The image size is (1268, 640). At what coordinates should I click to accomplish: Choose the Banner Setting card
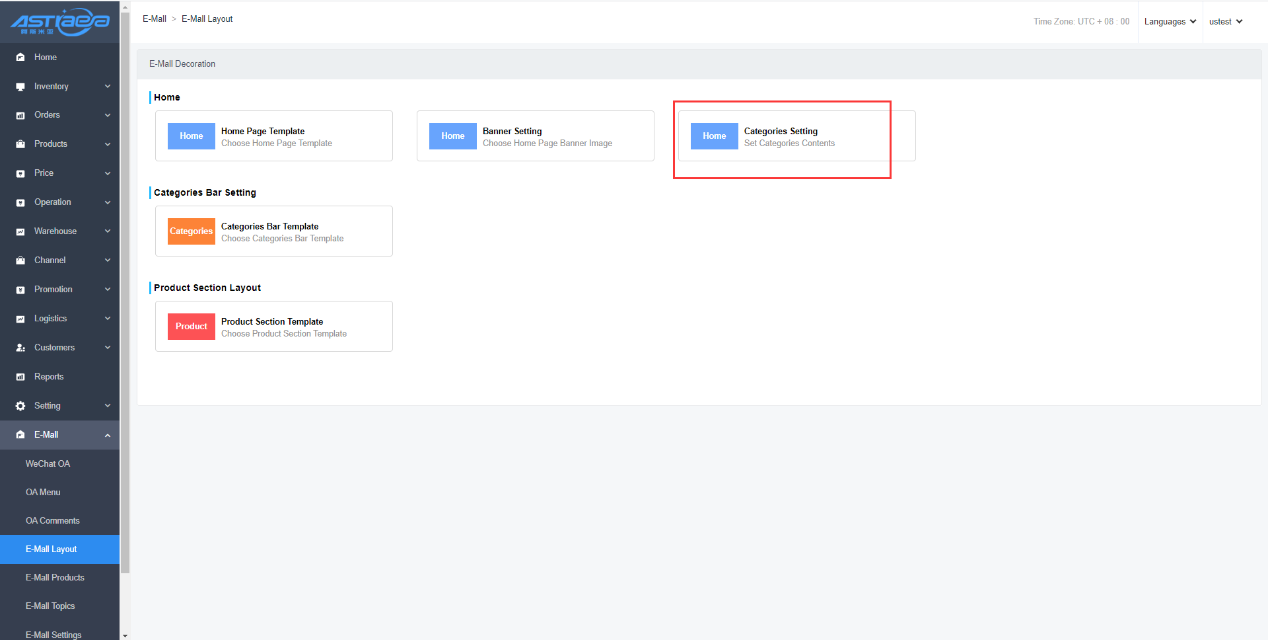(535, 136)
